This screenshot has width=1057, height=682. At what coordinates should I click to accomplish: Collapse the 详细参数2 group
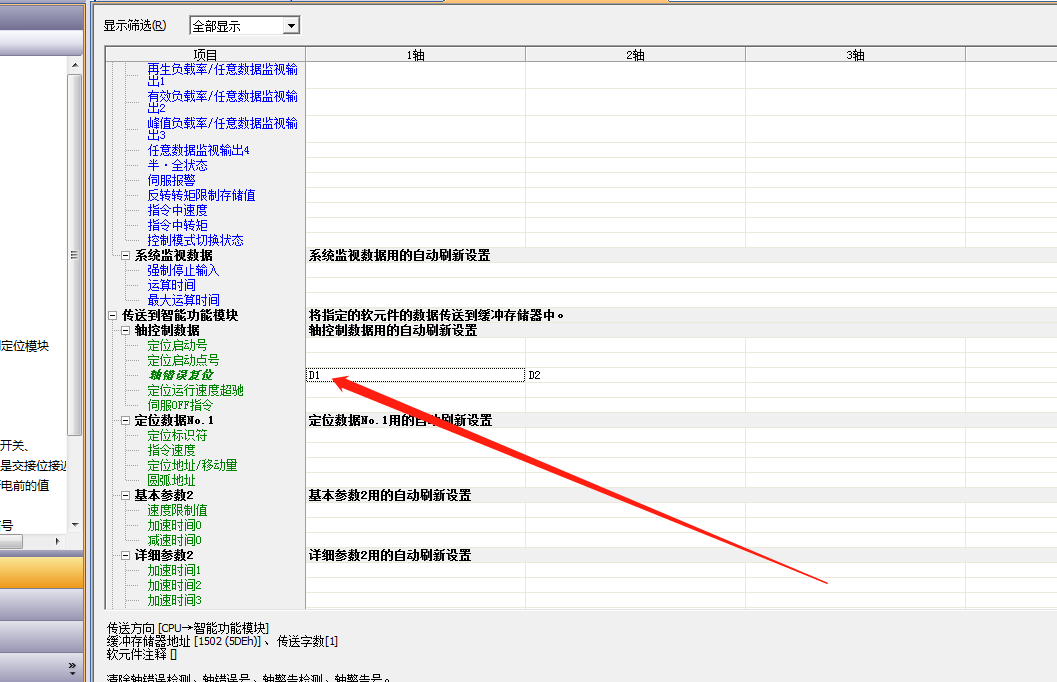(125, 556)
